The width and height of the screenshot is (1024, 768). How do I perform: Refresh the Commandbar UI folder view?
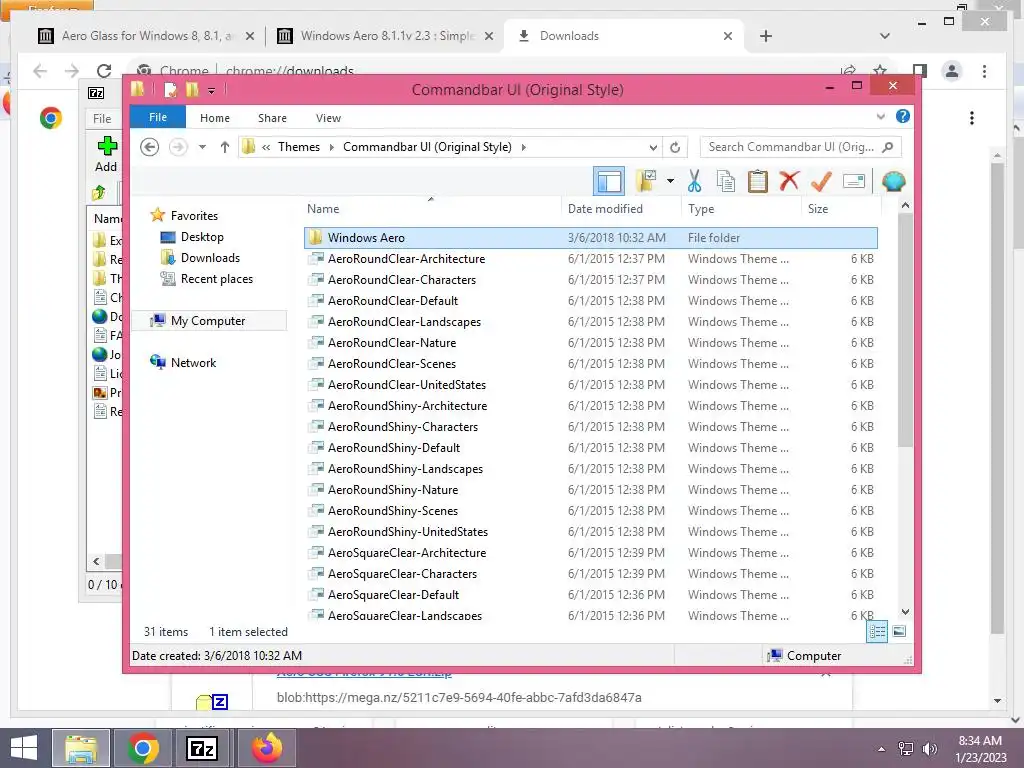(675, 148)
